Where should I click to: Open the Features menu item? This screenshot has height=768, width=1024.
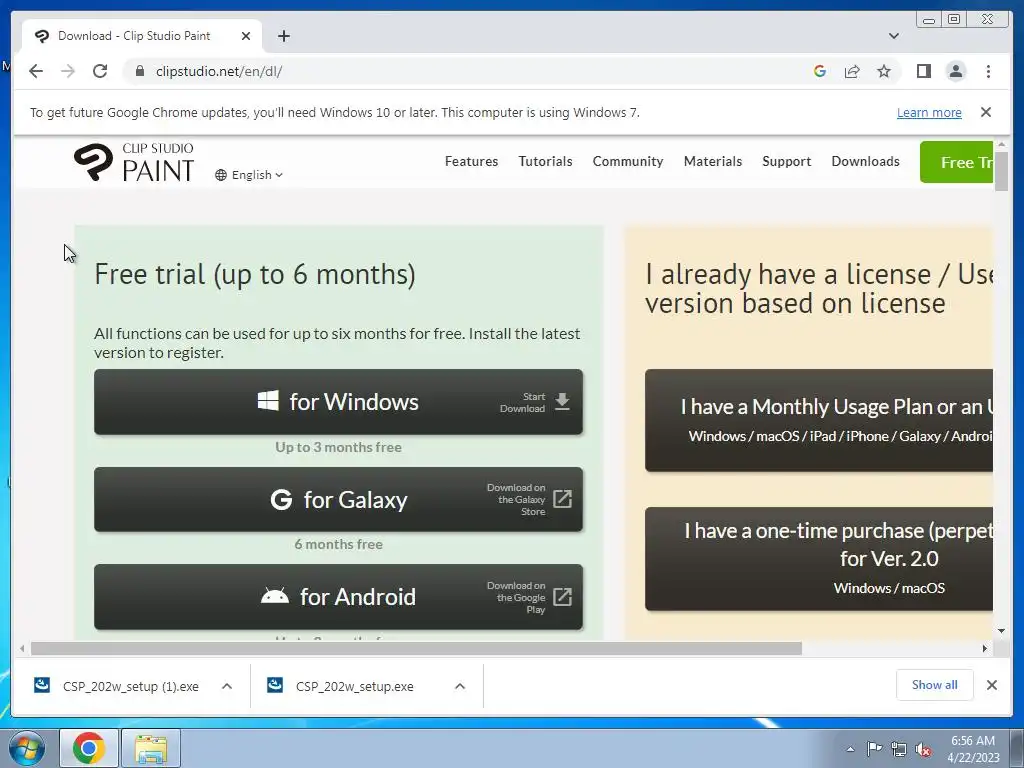coord(471,161)
